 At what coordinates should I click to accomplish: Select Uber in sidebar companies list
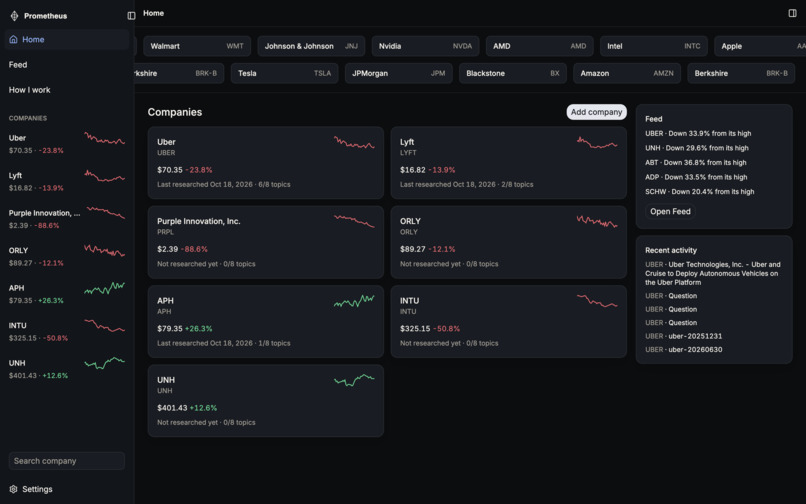pos(67,144)
